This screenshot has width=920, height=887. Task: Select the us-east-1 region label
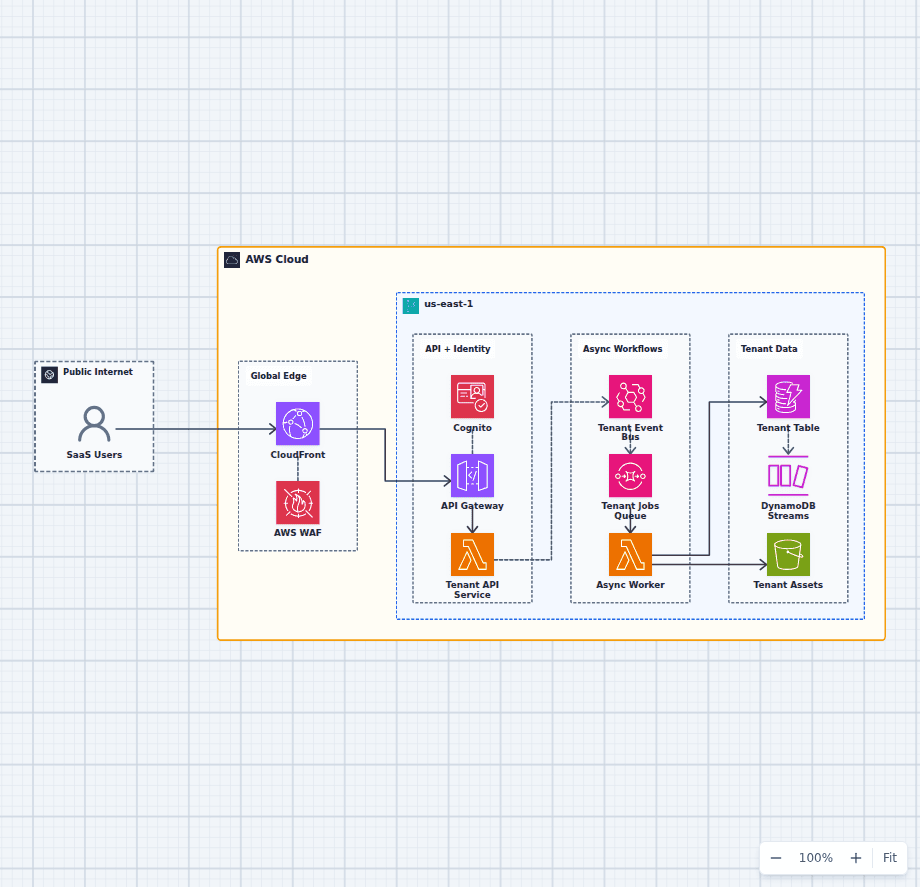(x=448, y=304)
